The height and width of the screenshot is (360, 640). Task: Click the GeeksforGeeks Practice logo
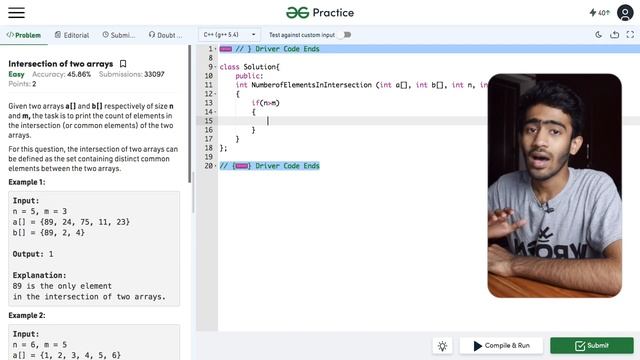click(320, 13)
